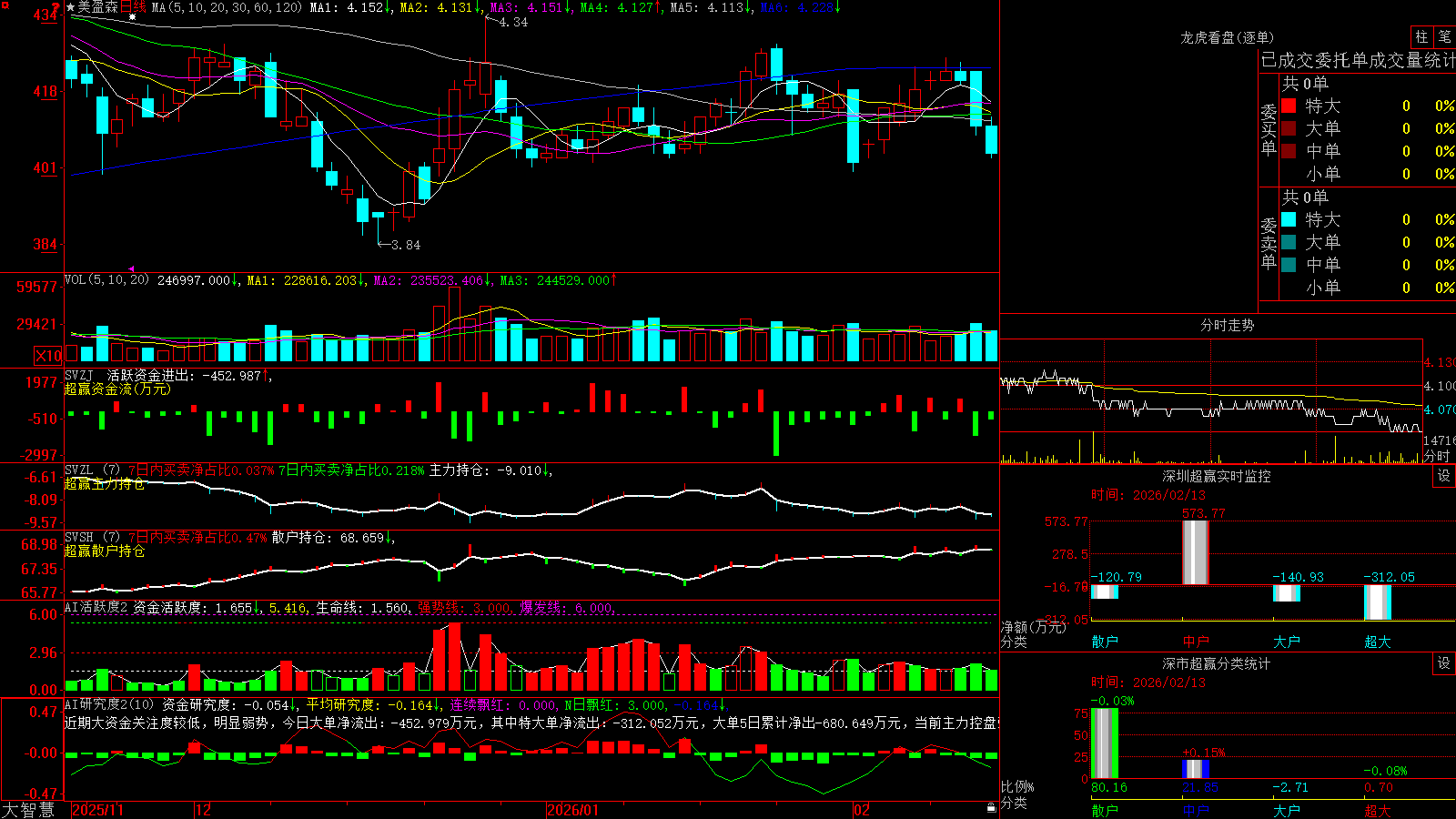
Task: Click the 21.85 中户 bar in 分类统计
Action: pyautogui.click(x=1195, y=769)
